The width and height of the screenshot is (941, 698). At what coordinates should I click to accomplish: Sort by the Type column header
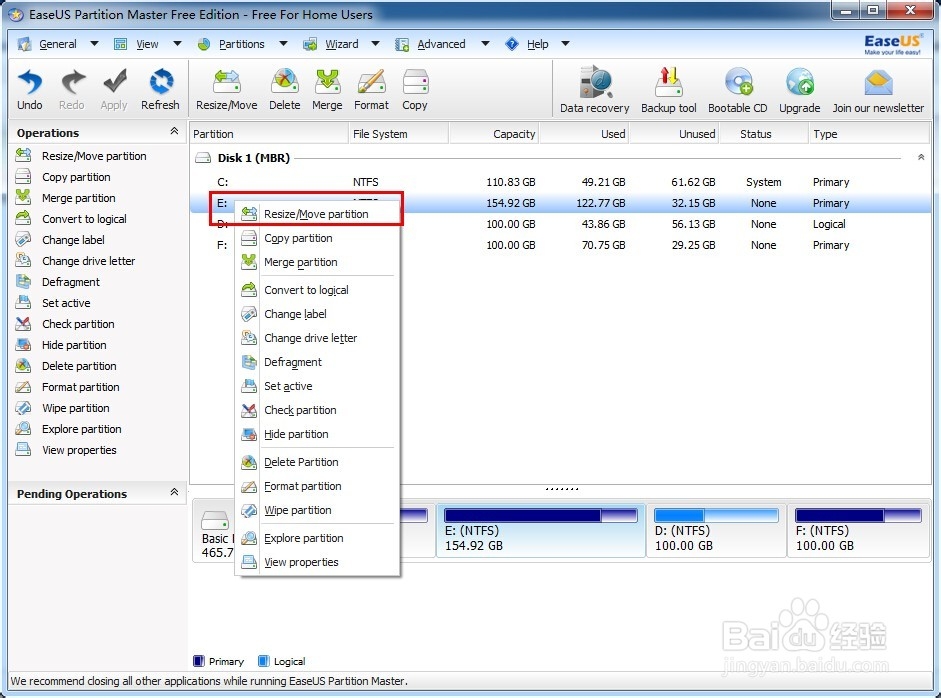[x=870, y=134]
